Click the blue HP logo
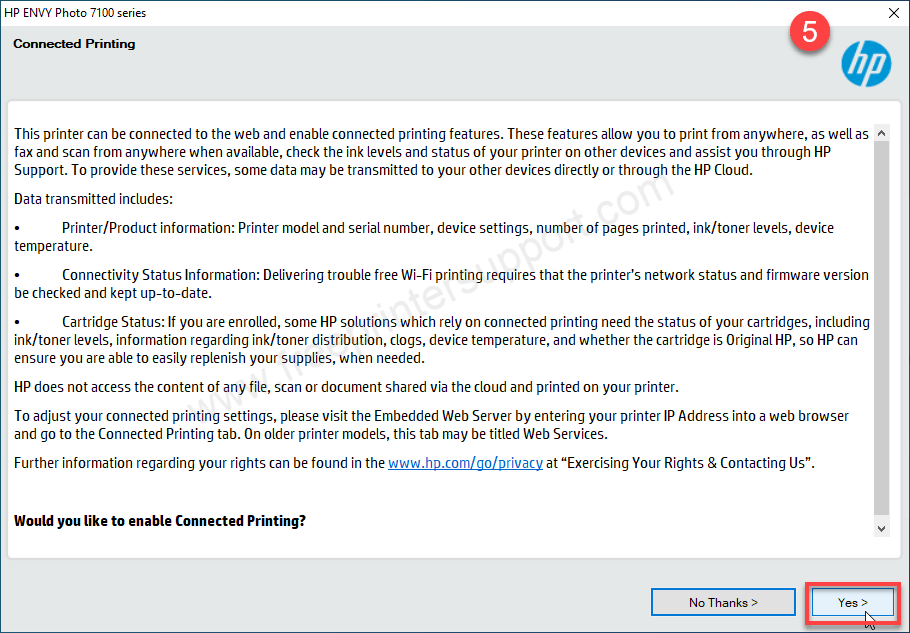The height and width of the screenshot is (633, 910). 865,64
